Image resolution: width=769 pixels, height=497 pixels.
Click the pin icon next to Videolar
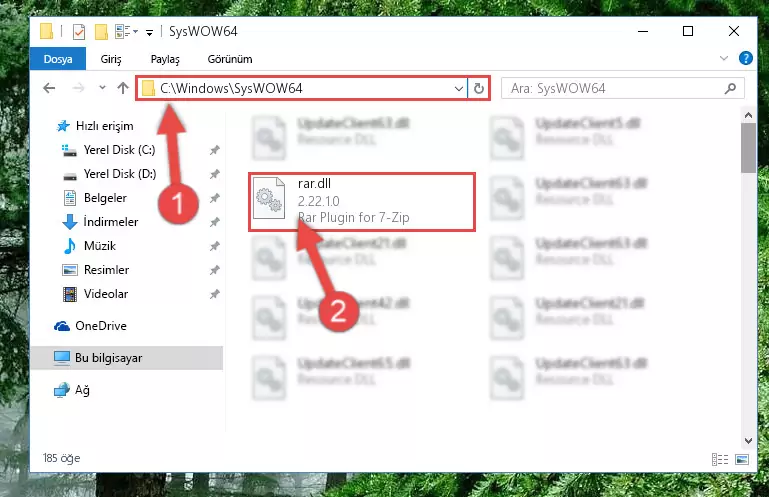click(x=214, y=295)
